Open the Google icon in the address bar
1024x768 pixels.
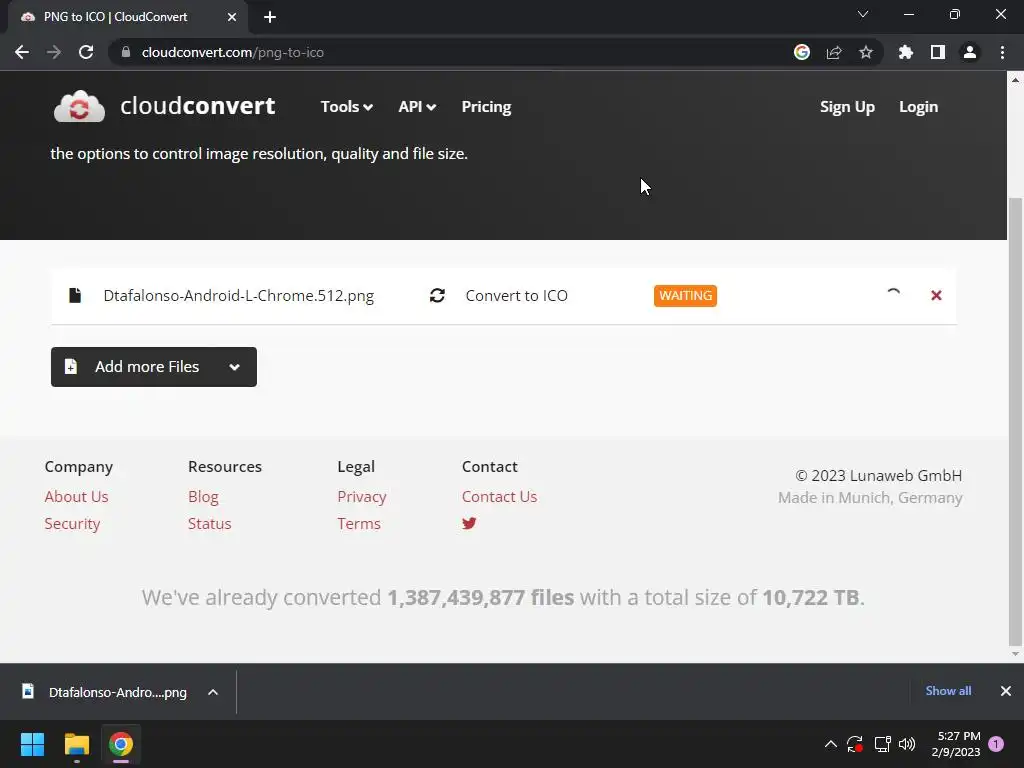[802, 52]
